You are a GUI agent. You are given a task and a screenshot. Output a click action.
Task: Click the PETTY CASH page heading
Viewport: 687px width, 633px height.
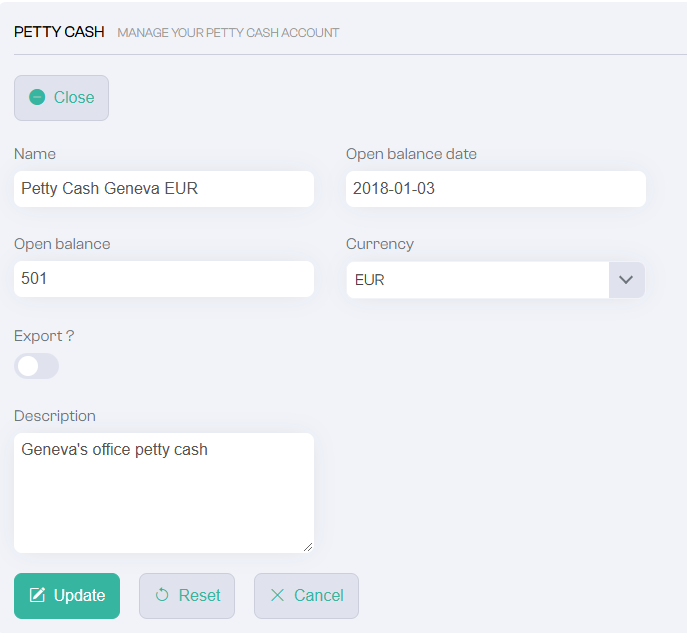coord(59,32)
